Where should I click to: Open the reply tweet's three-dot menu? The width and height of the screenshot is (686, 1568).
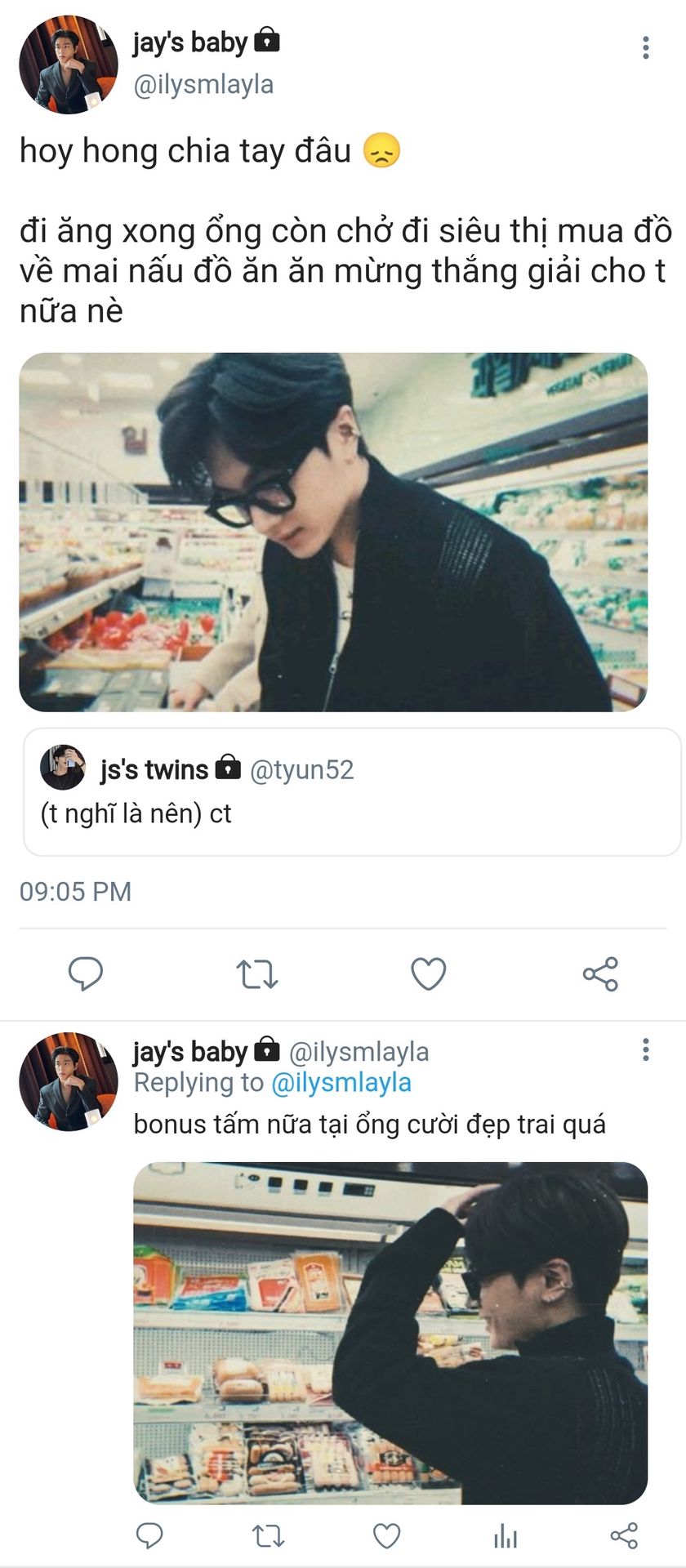pyautogui.click(x=645, y=1049)
